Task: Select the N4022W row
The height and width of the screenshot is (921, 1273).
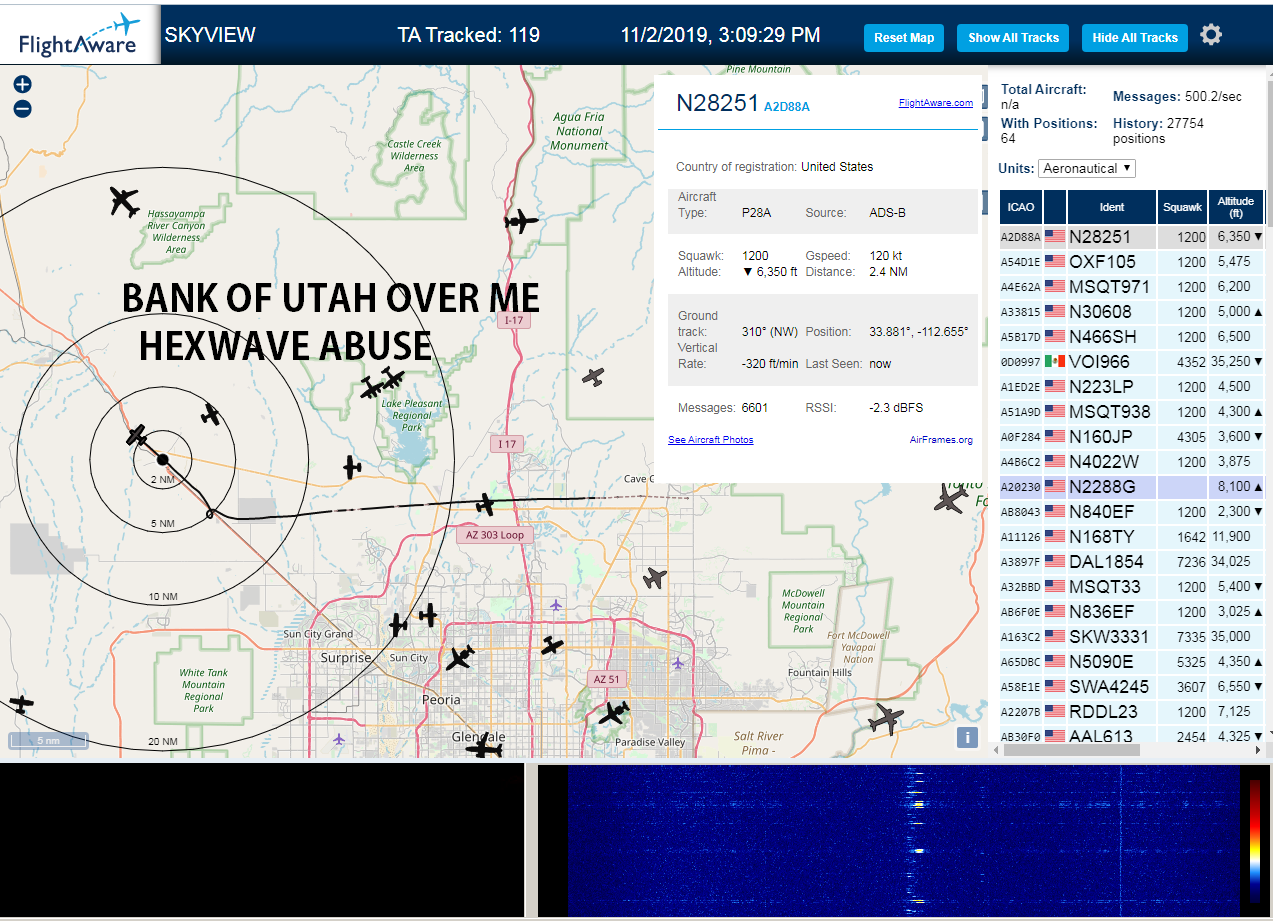Action: 1132,462
